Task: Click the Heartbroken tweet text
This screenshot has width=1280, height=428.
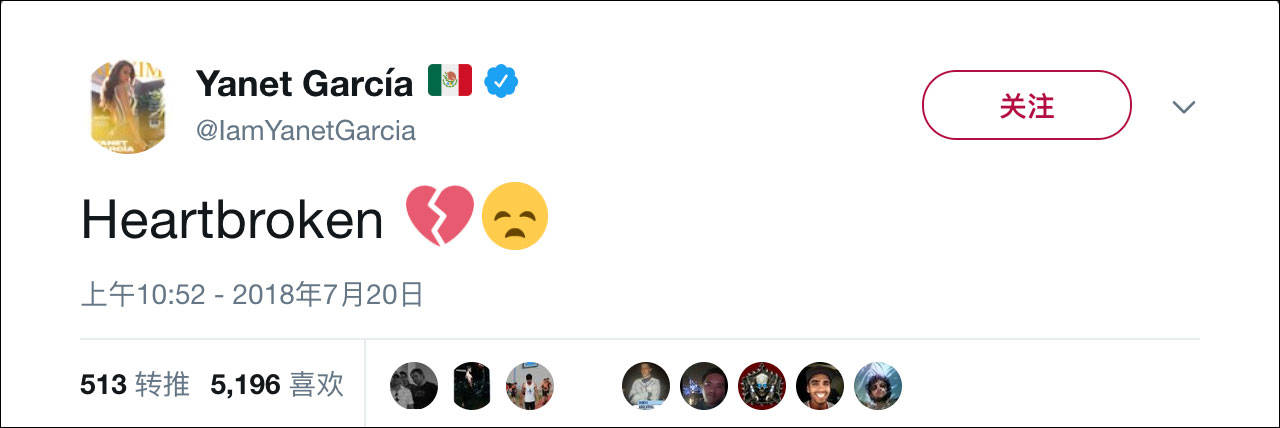Action: click(x=232, y=221)
